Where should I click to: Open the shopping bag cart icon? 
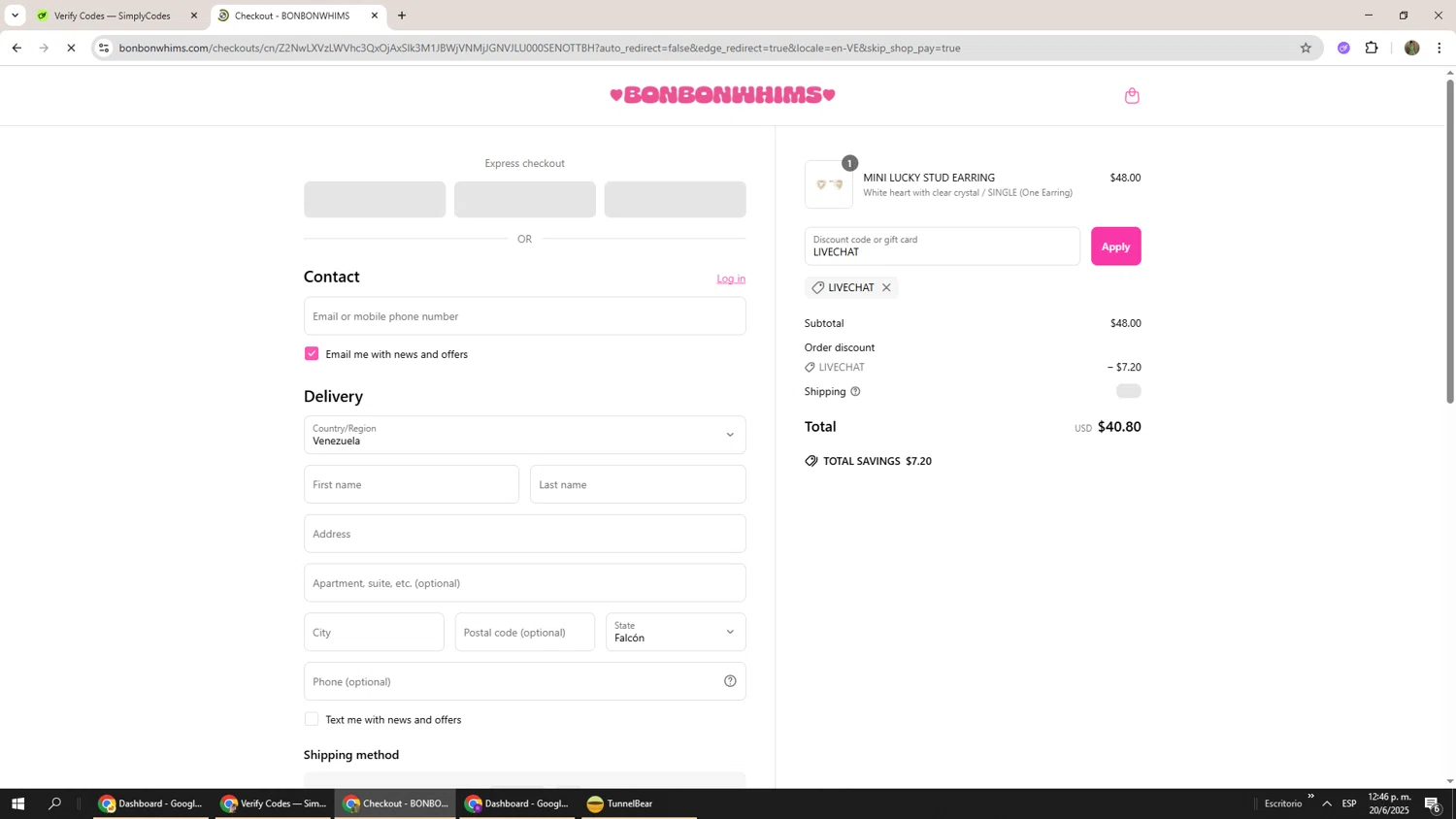1132,95
